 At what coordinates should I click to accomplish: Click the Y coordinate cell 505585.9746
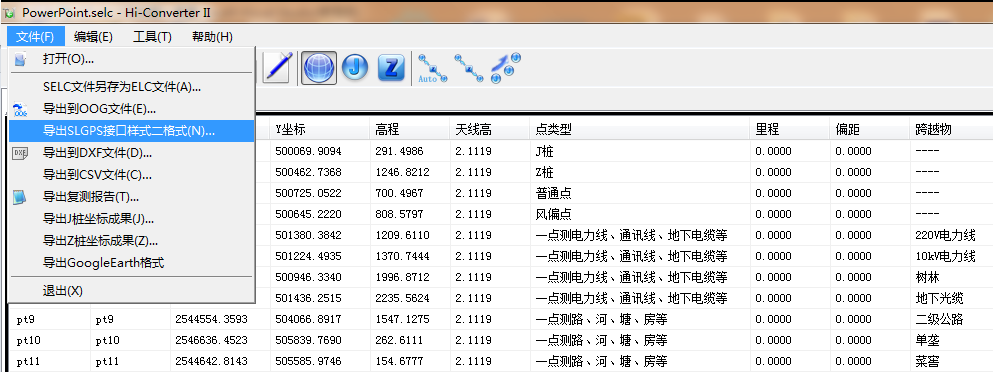coord(320,361)
